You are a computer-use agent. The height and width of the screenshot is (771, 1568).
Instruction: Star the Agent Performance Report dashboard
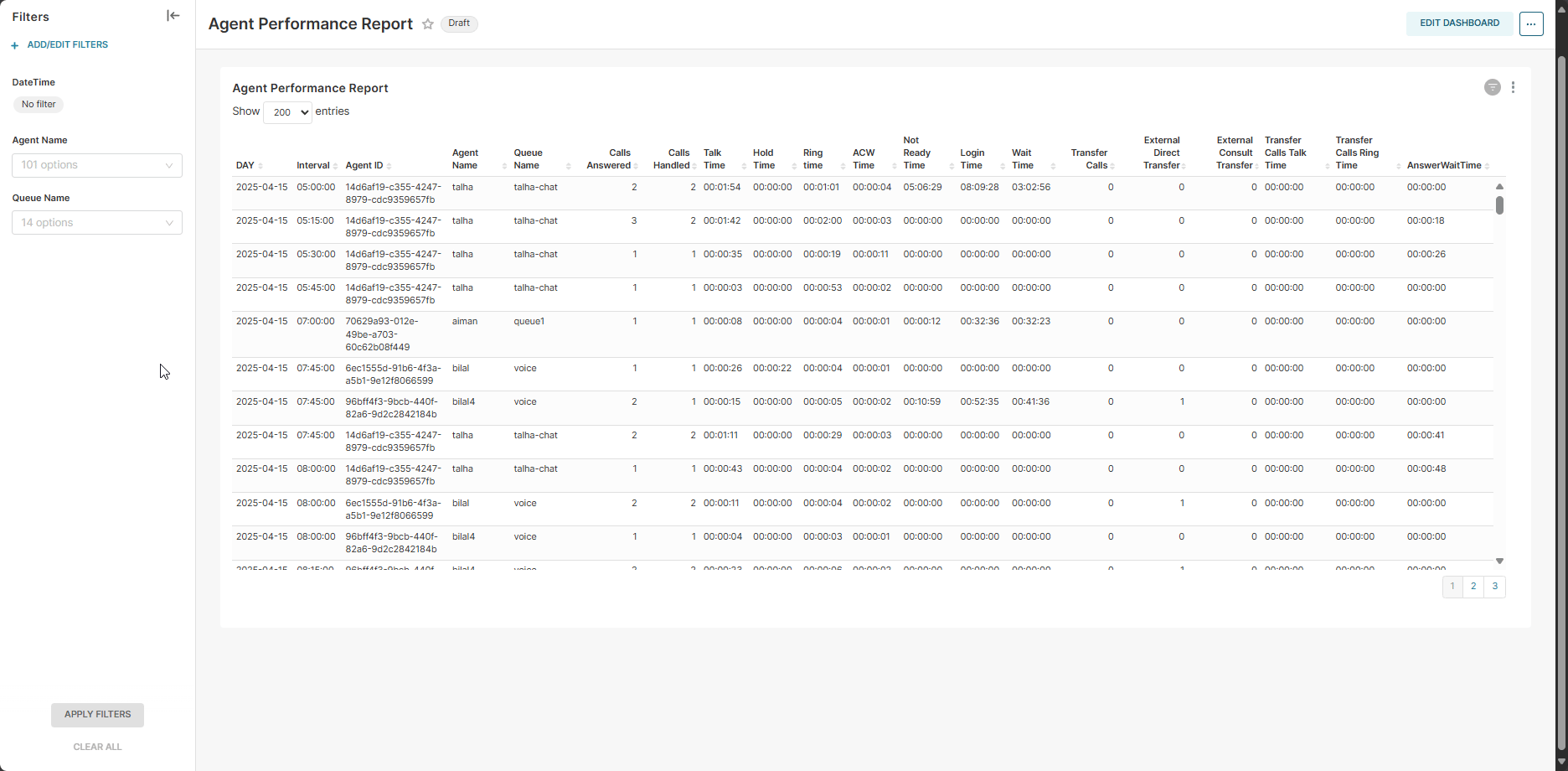click(x=428, y=24)
